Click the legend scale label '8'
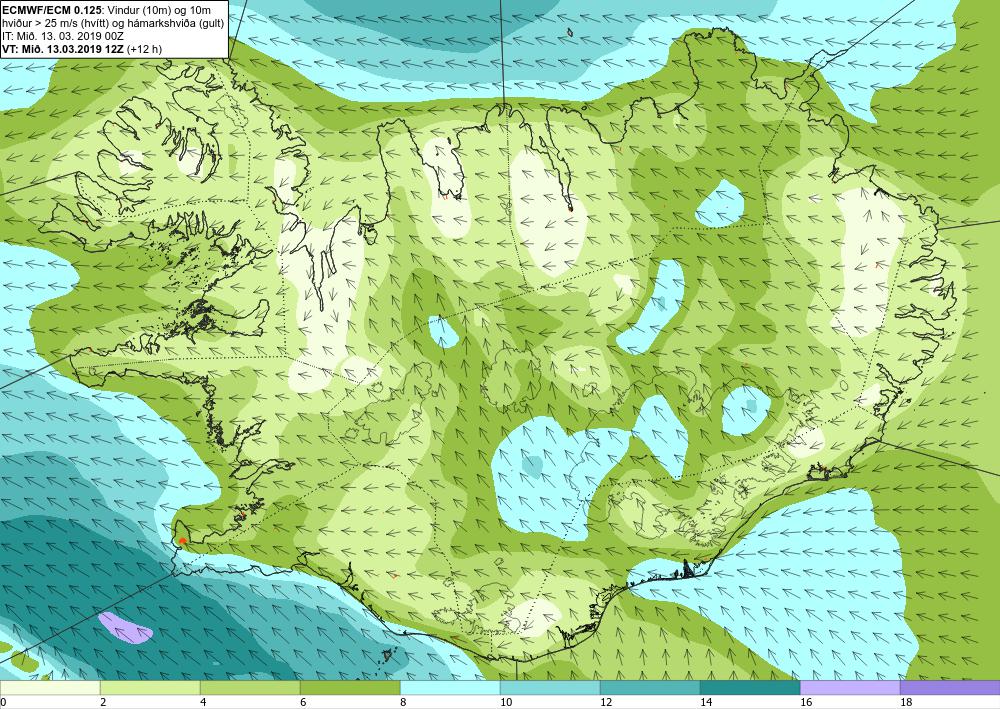This screenshot has width=1000, height=709. (x=404, y=703)
